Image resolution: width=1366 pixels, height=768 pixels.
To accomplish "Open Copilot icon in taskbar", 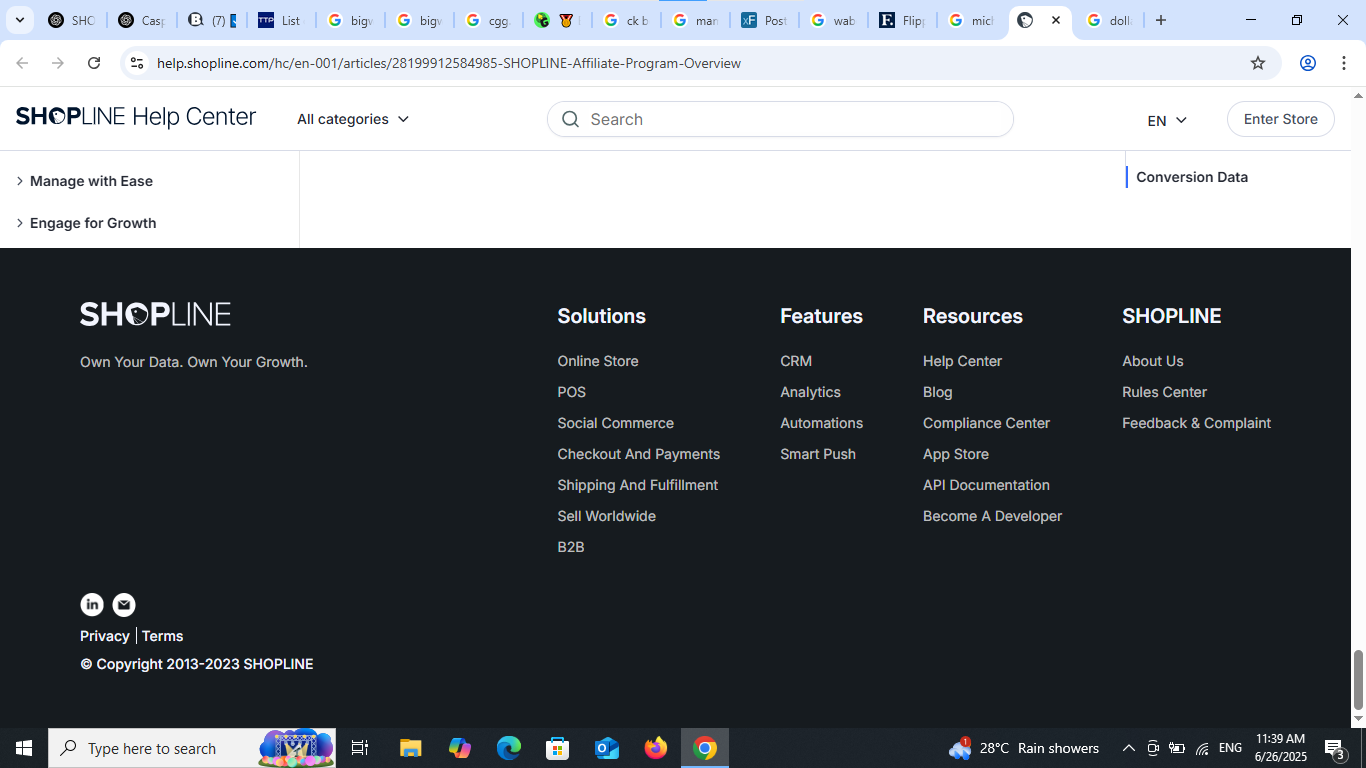I will 460,748.
